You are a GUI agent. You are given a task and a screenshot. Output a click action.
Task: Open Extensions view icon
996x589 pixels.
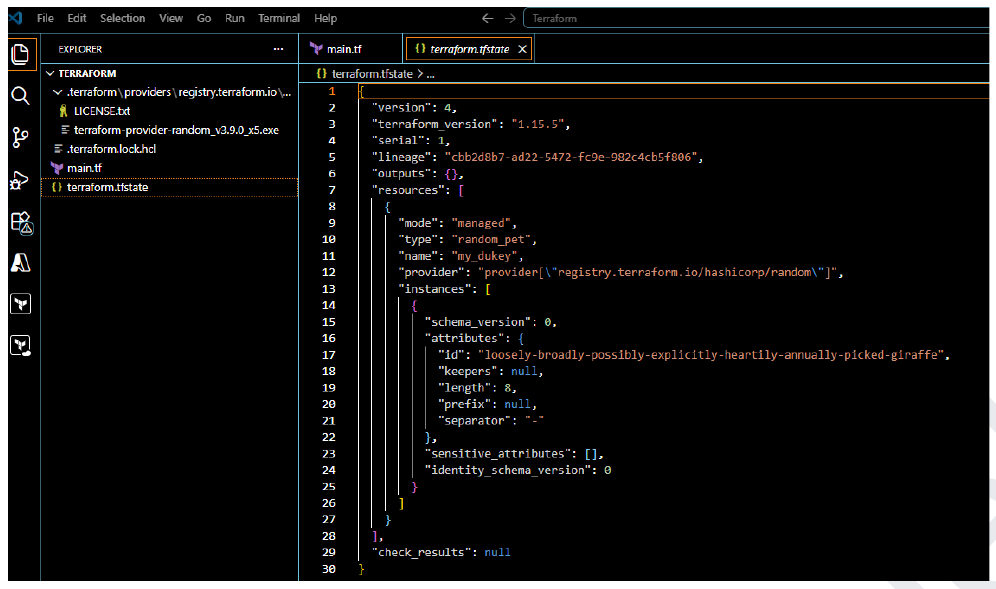(21, 222)
